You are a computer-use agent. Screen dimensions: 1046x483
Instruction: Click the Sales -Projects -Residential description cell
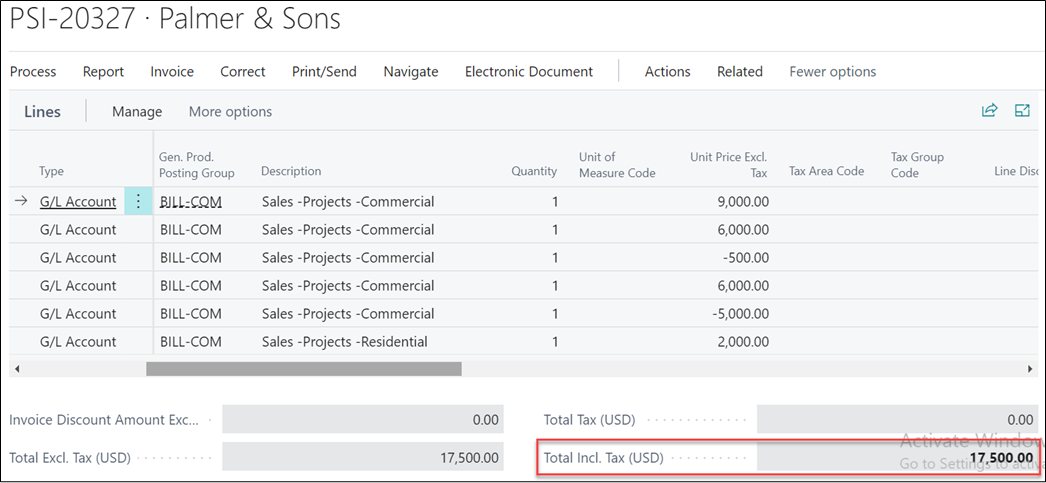pos(345,341)
